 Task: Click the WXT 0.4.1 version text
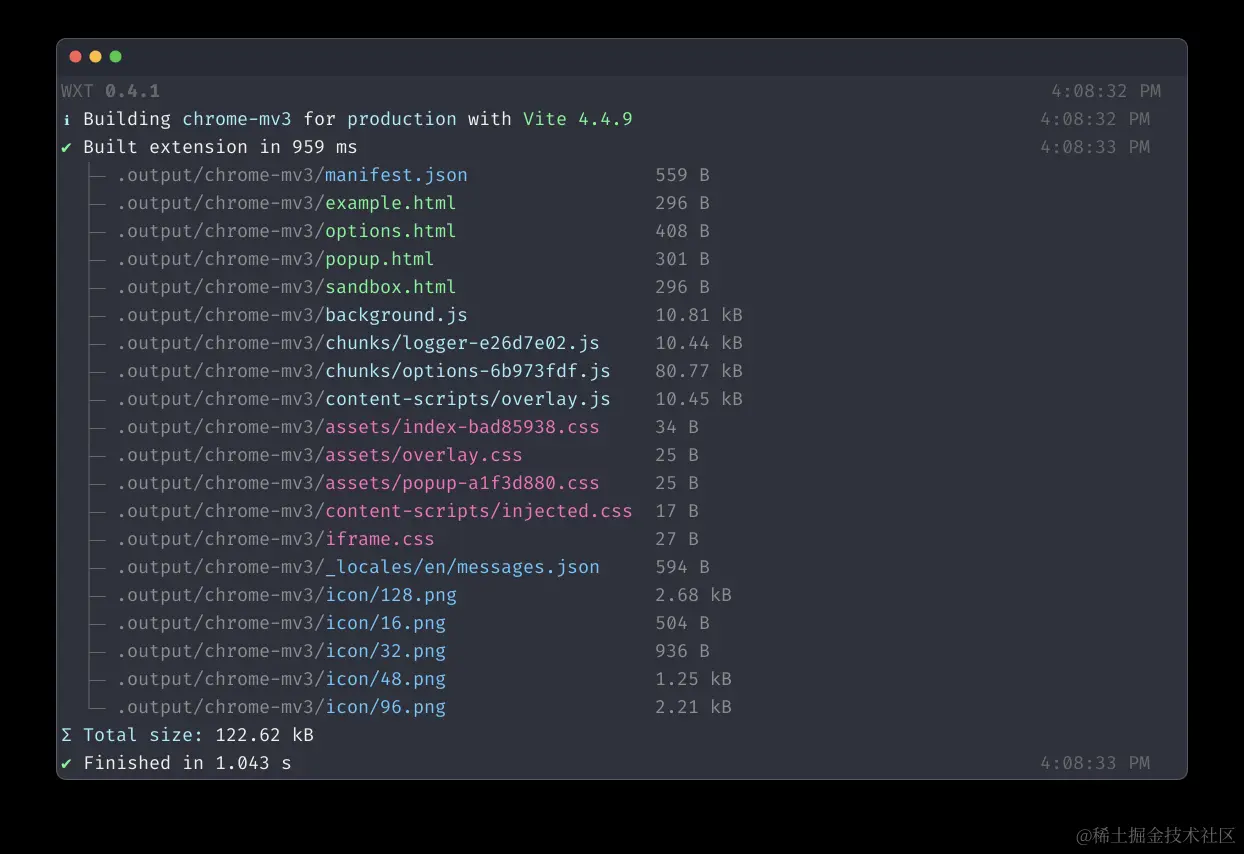(x=110, y=91)
